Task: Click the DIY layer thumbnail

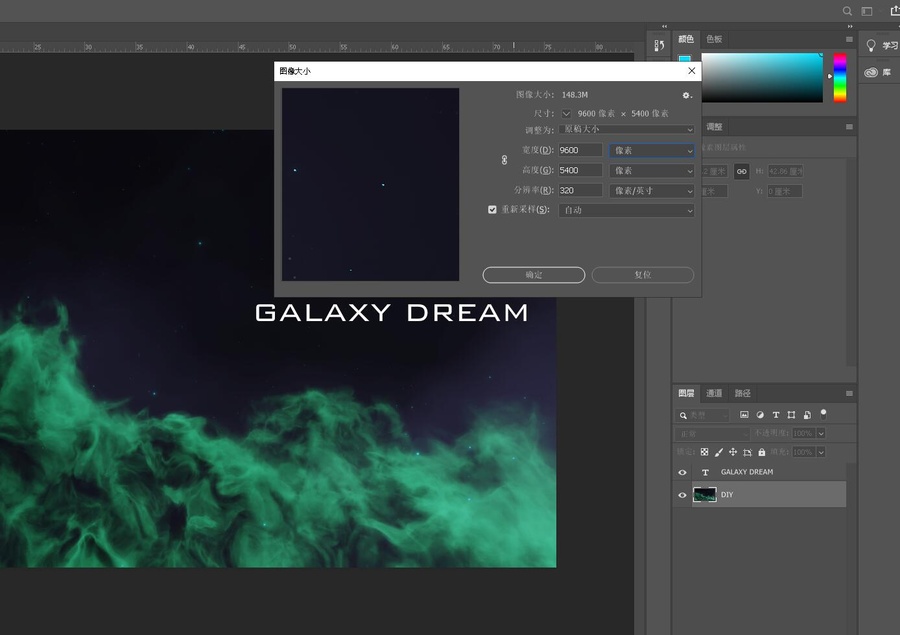Action: [x=705, y=494]
